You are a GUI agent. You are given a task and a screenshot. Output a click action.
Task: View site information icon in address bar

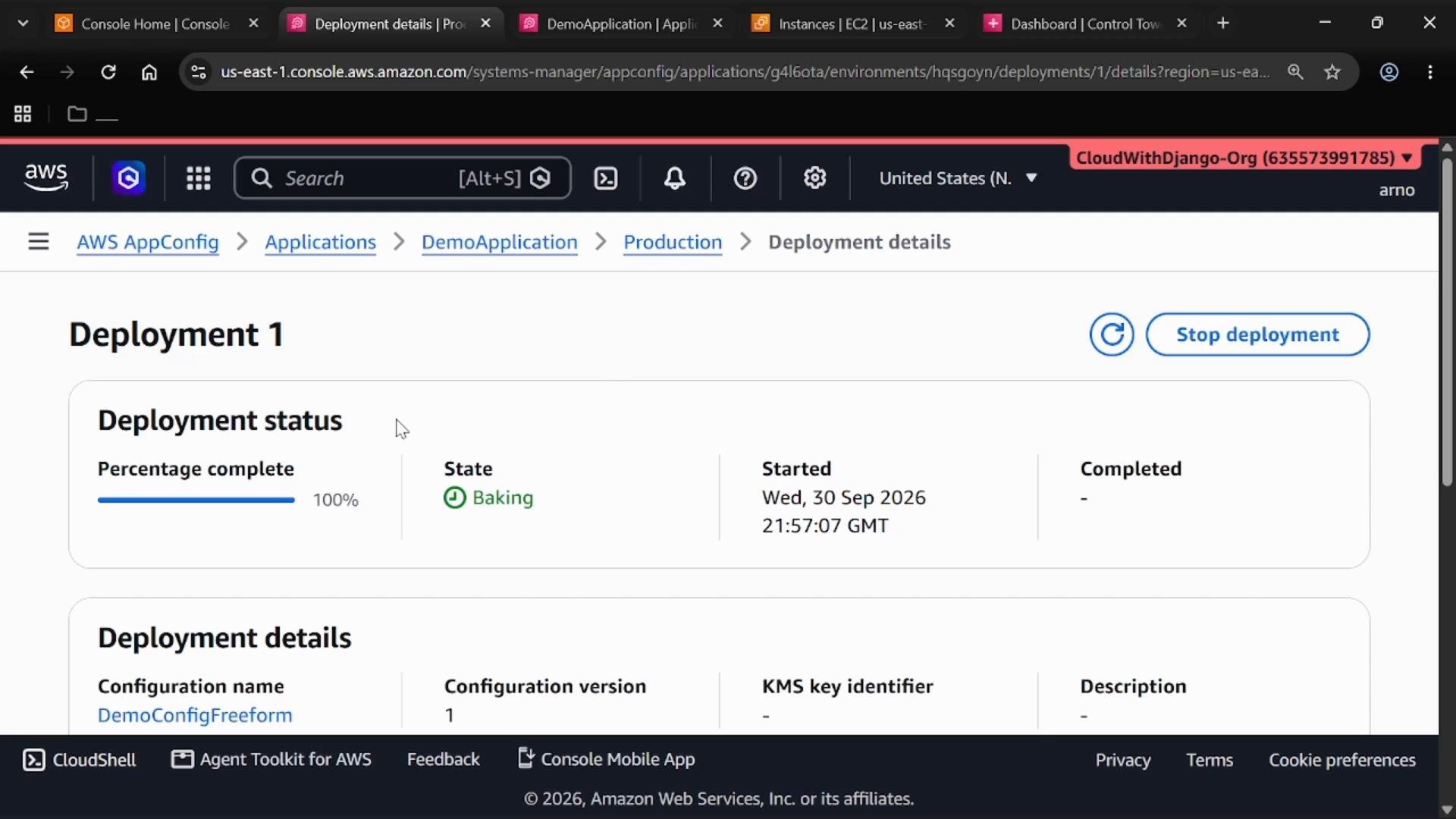click(x=199, y=72)
